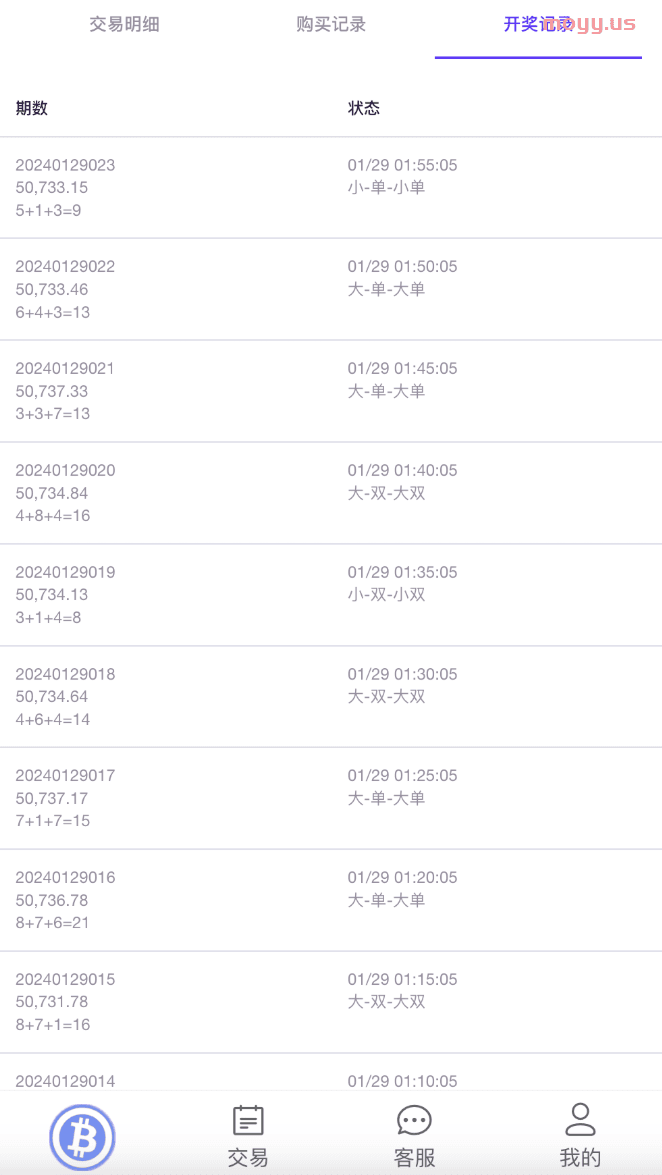Open the 我的 profile icon
This screenshot has height=1175, width=662.
(x=580, y=1120)
